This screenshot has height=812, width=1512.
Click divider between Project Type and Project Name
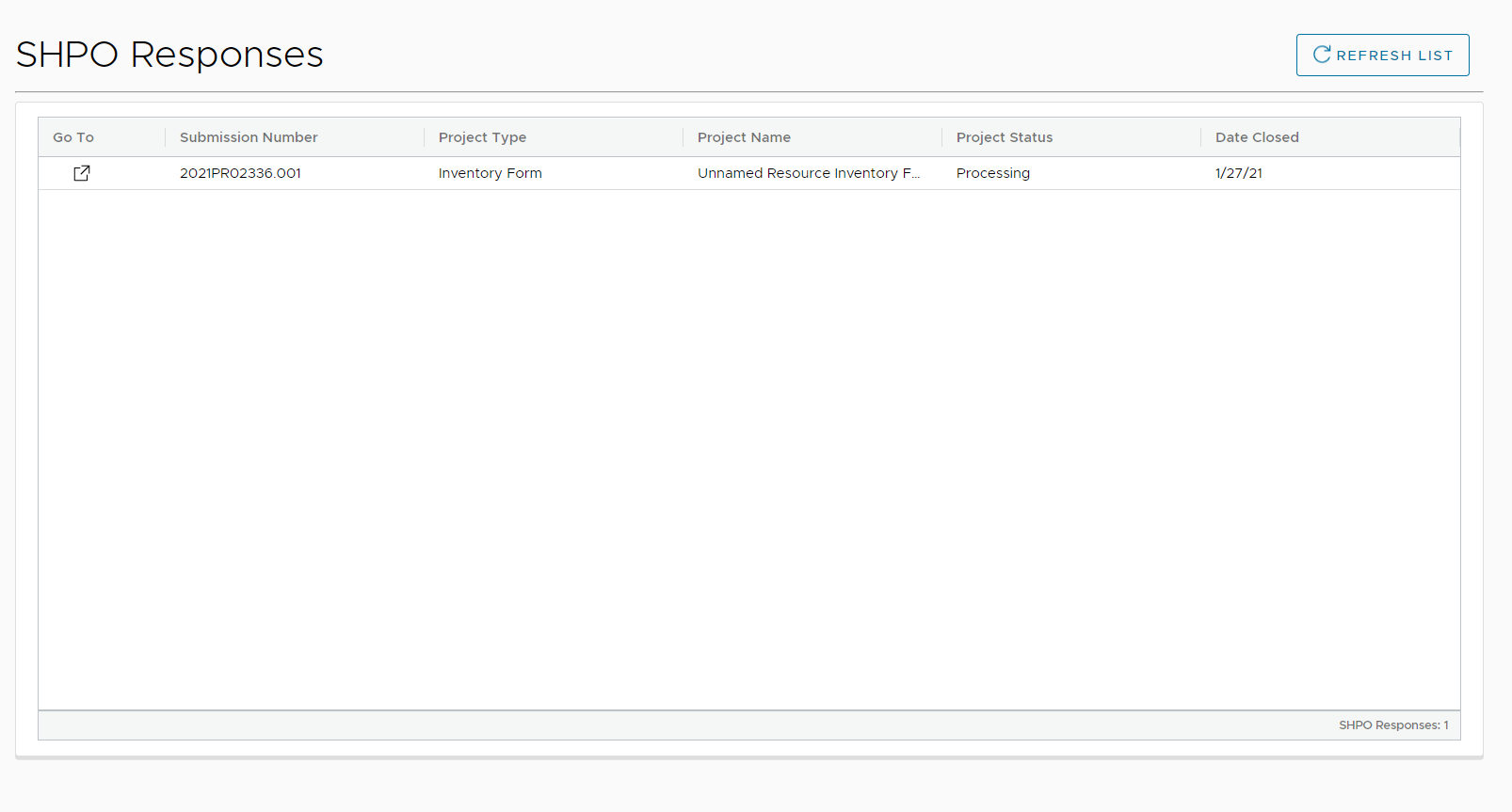[684, 137]
